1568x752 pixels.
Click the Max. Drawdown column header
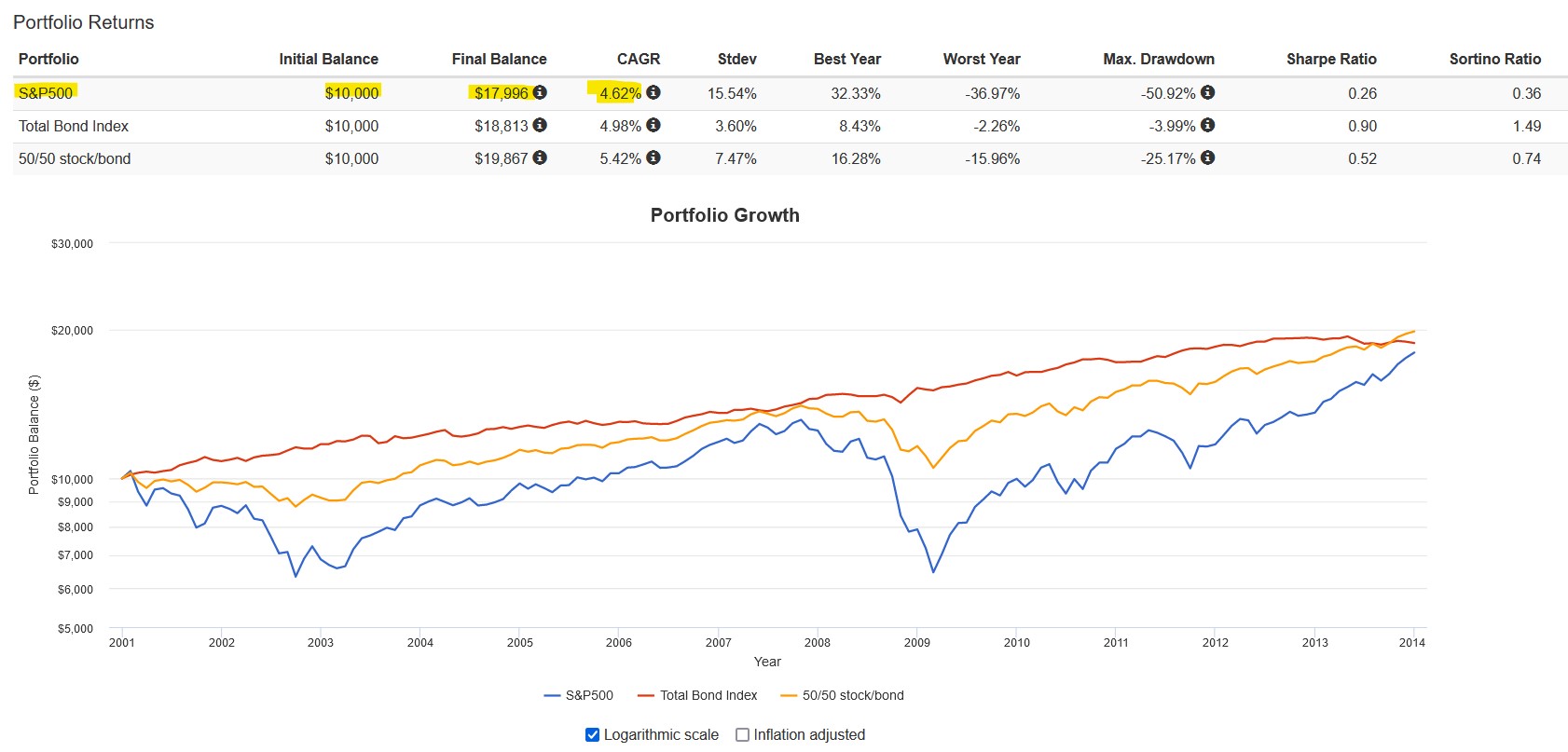tap(1159, 59)
